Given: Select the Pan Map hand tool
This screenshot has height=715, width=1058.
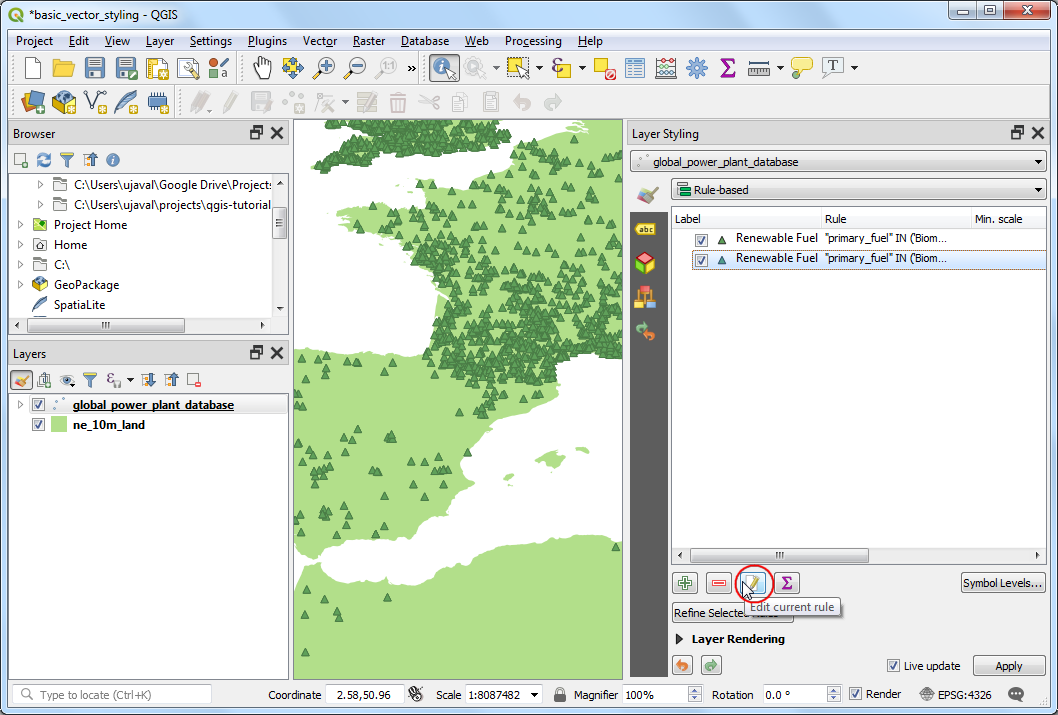Looking at the screenshot, I should click(x=261, y=68).
